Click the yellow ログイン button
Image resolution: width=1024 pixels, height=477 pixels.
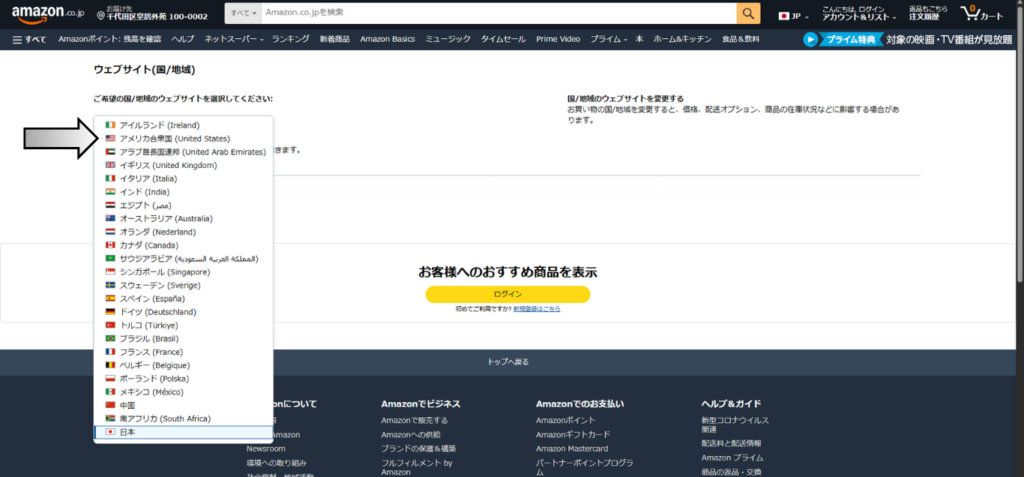pyautogui.click(x=507, y=294)
